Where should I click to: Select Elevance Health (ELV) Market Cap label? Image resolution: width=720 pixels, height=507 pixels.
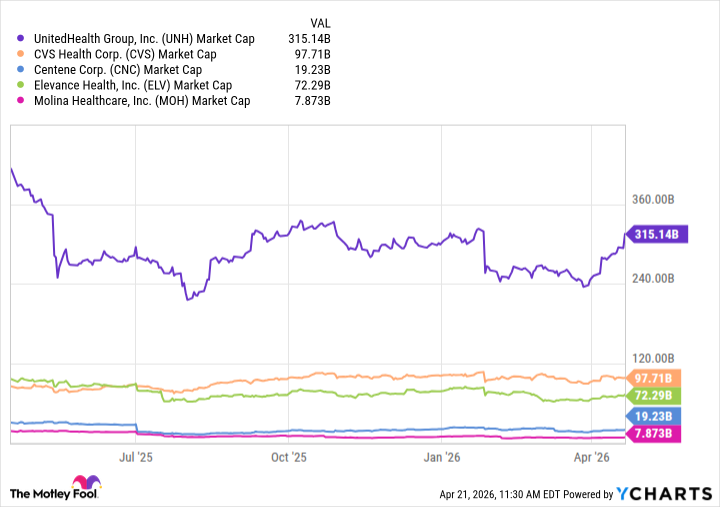[133, 86]
